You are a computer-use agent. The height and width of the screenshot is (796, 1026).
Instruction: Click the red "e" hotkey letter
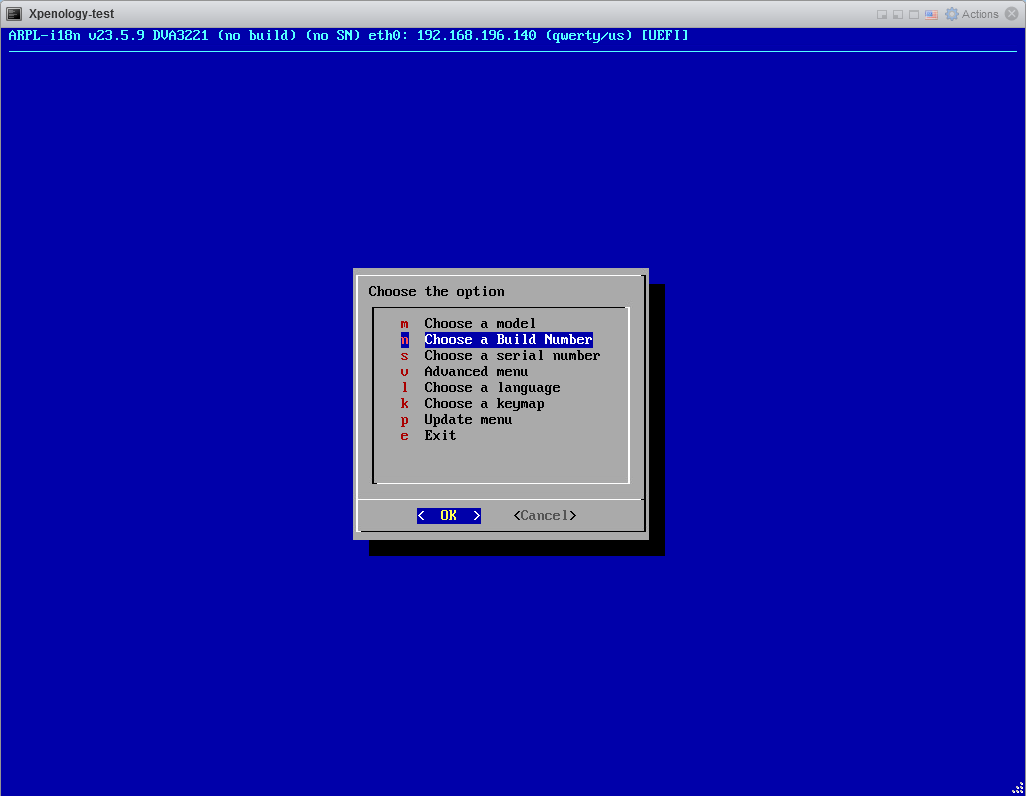tap(404, 436)
